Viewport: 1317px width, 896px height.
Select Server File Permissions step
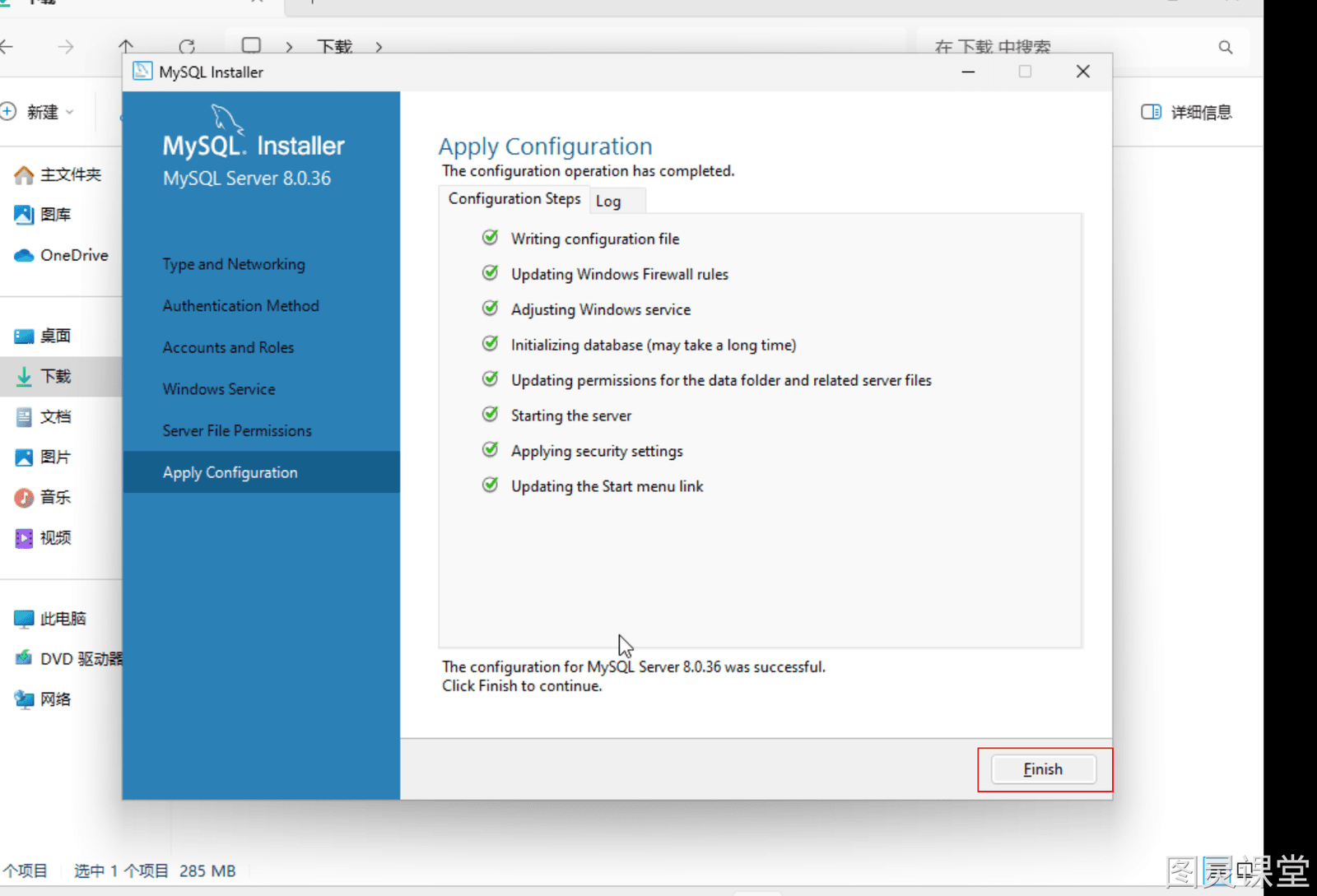point(237,431)
